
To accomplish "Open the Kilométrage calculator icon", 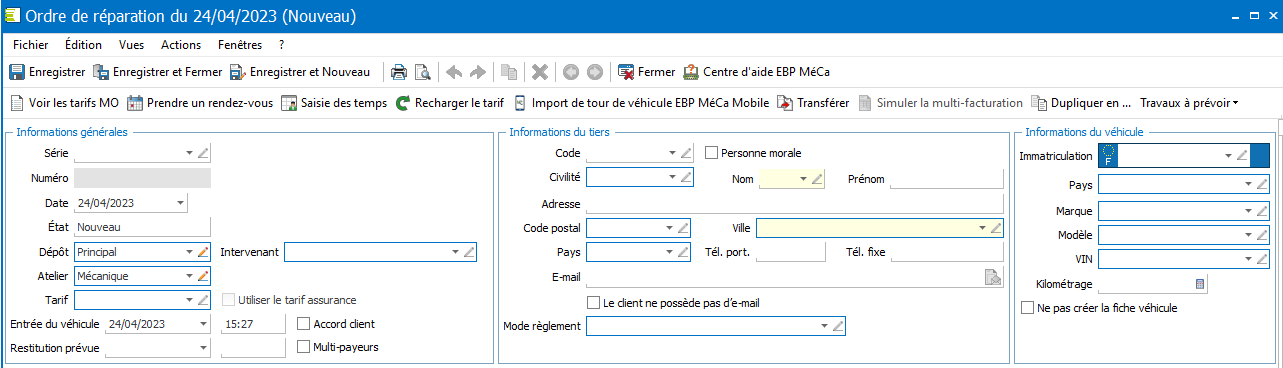I will (1201, 285).
